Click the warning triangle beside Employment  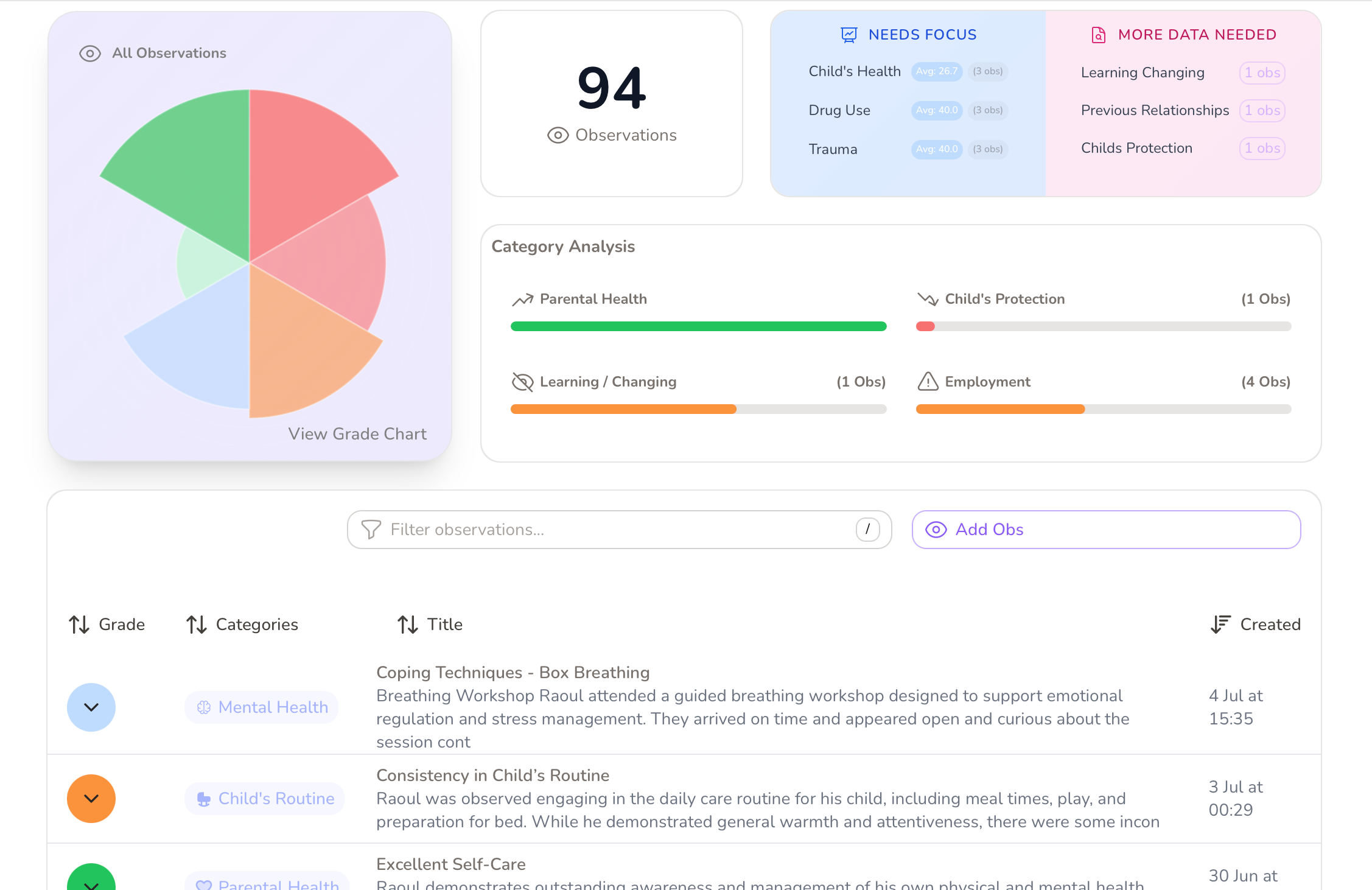tap(927, 382)
